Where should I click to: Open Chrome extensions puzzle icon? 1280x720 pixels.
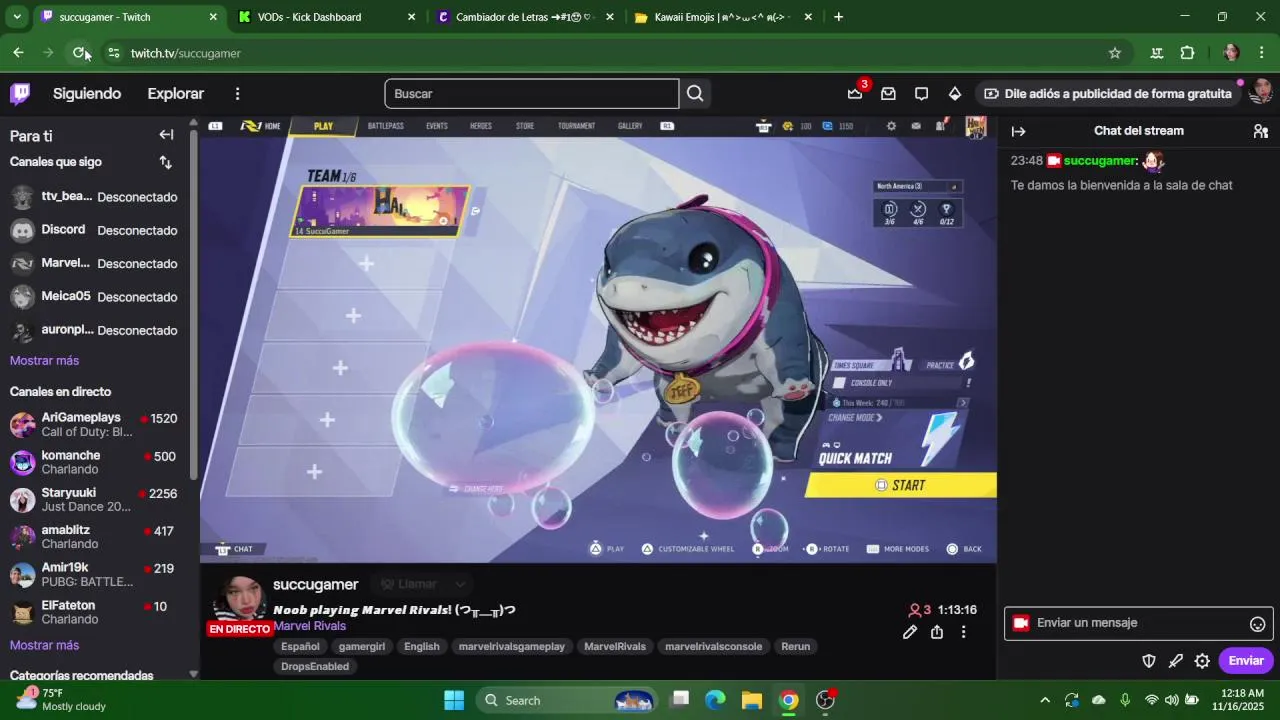click(1188, 53)
